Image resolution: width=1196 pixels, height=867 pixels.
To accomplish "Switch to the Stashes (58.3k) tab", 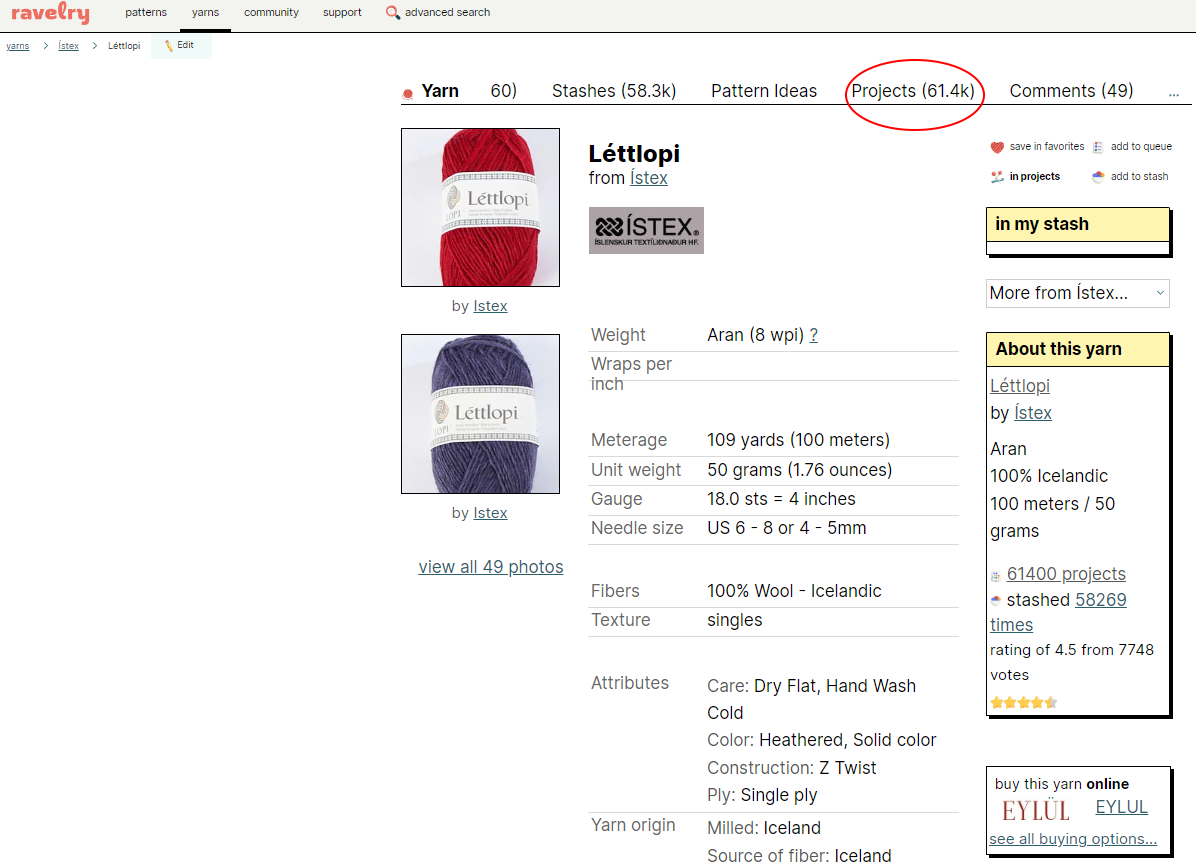I will [x=614, y=91].
